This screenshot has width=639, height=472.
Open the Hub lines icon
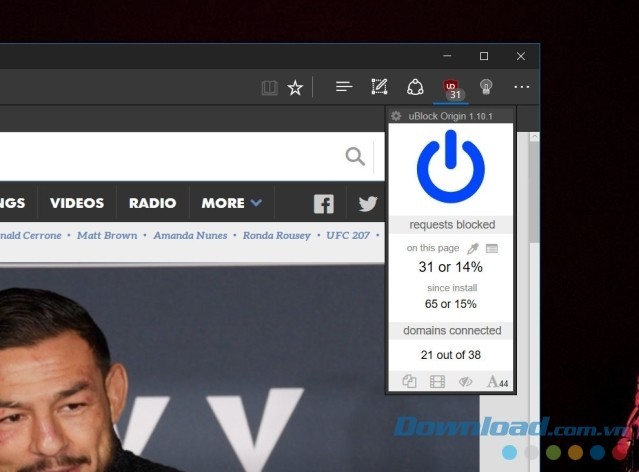344,87
